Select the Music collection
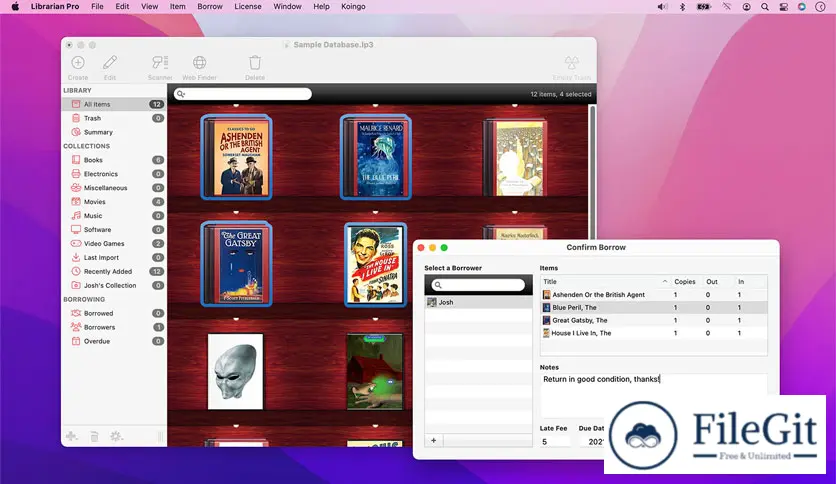836x484 pixels. coord(114,215)
